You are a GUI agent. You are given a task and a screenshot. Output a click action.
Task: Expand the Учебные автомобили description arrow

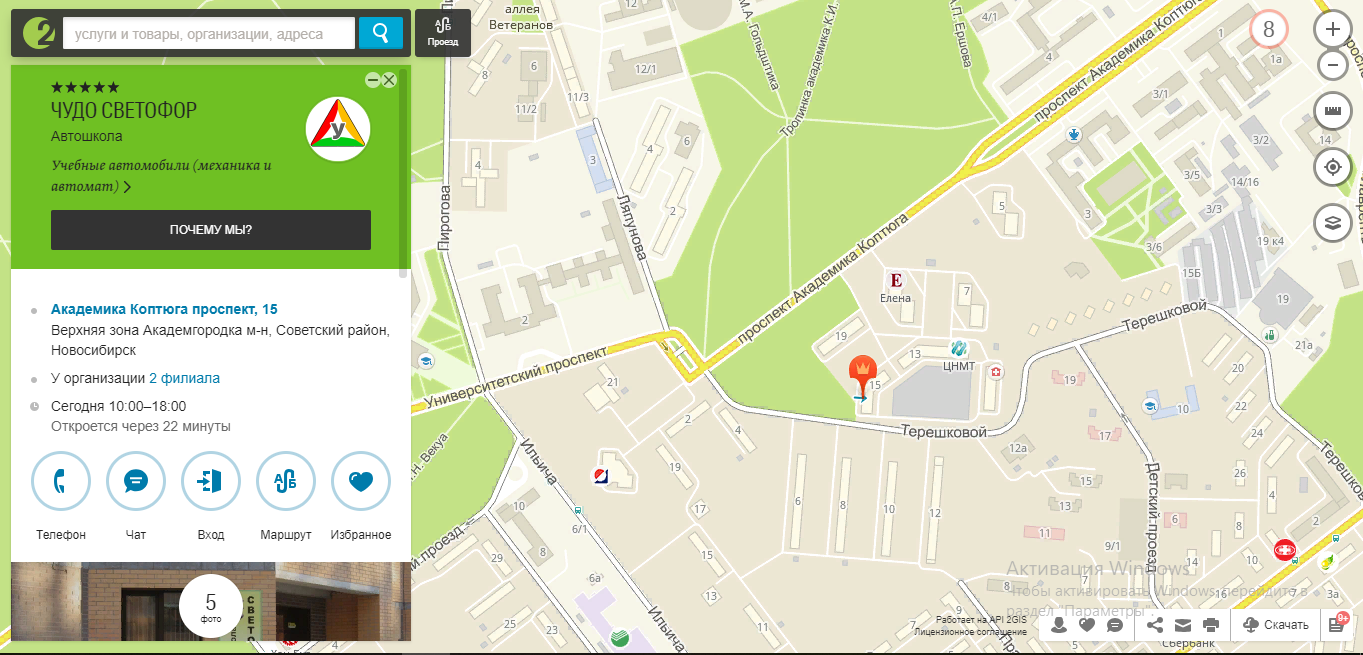(127, 187)
